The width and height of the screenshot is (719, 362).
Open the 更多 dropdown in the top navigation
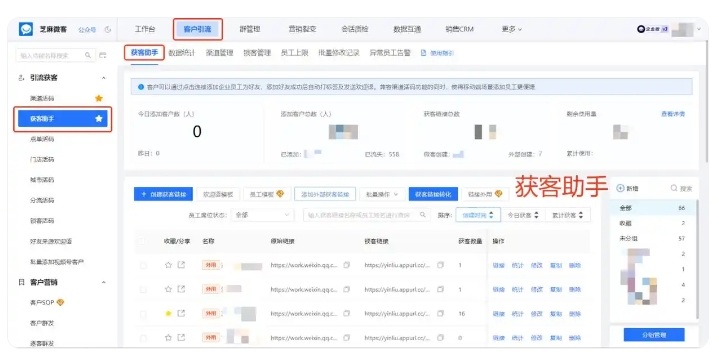pos(511,29)
